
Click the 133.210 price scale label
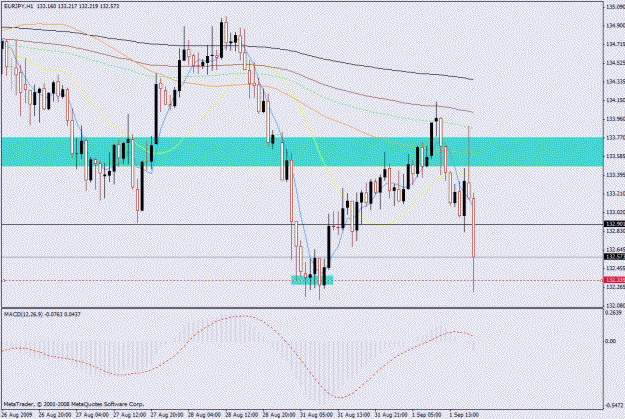pyautogui.click(x=615, y=194)
